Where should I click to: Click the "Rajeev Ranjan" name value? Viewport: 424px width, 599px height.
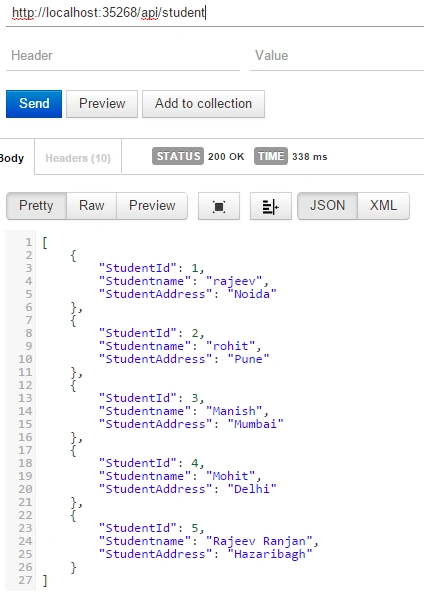click(259, 541)
